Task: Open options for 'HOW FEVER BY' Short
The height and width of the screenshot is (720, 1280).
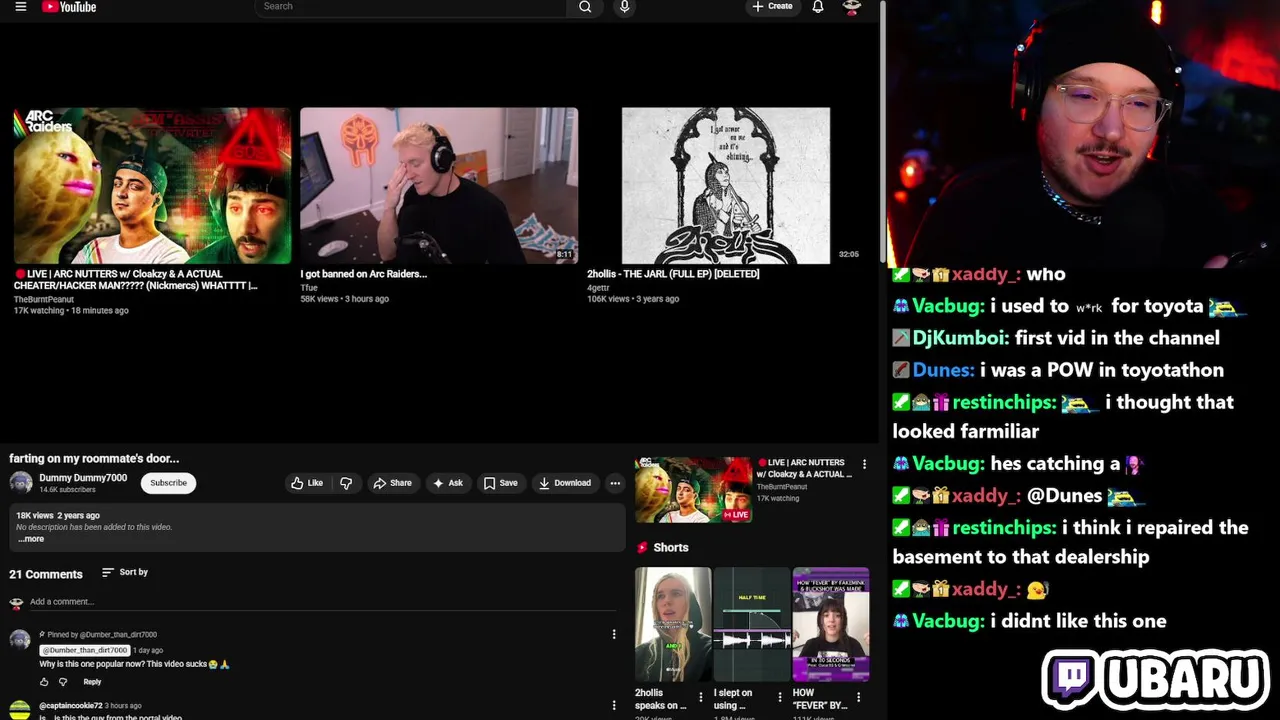Action: 858,697
